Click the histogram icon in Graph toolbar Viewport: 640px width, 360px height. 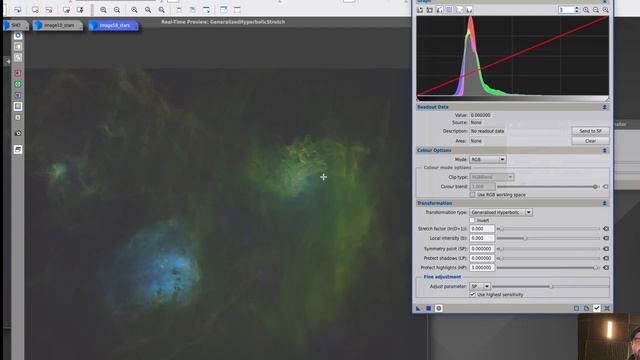point(469,9)
